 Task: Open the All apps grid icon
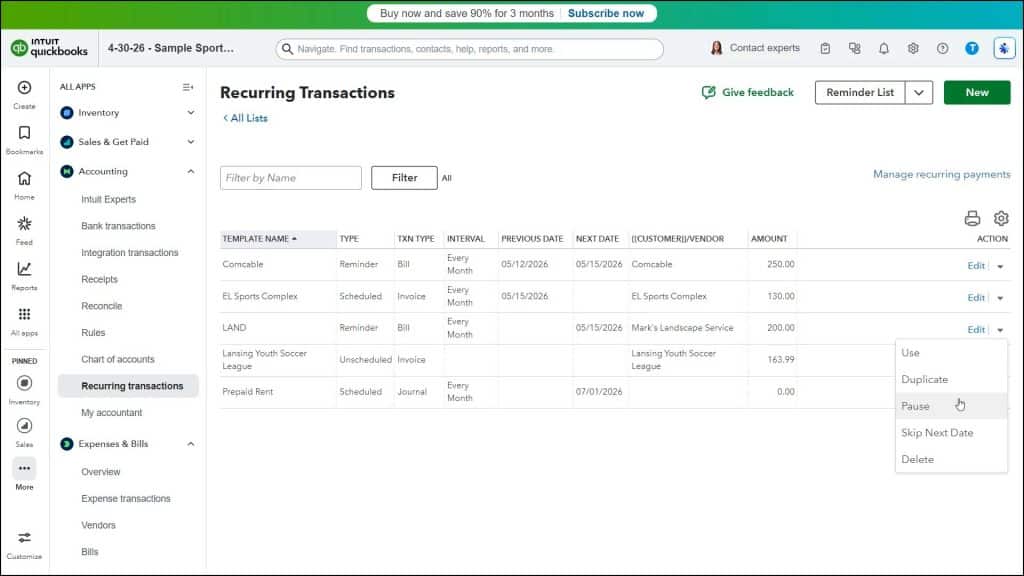pos(24,314)
